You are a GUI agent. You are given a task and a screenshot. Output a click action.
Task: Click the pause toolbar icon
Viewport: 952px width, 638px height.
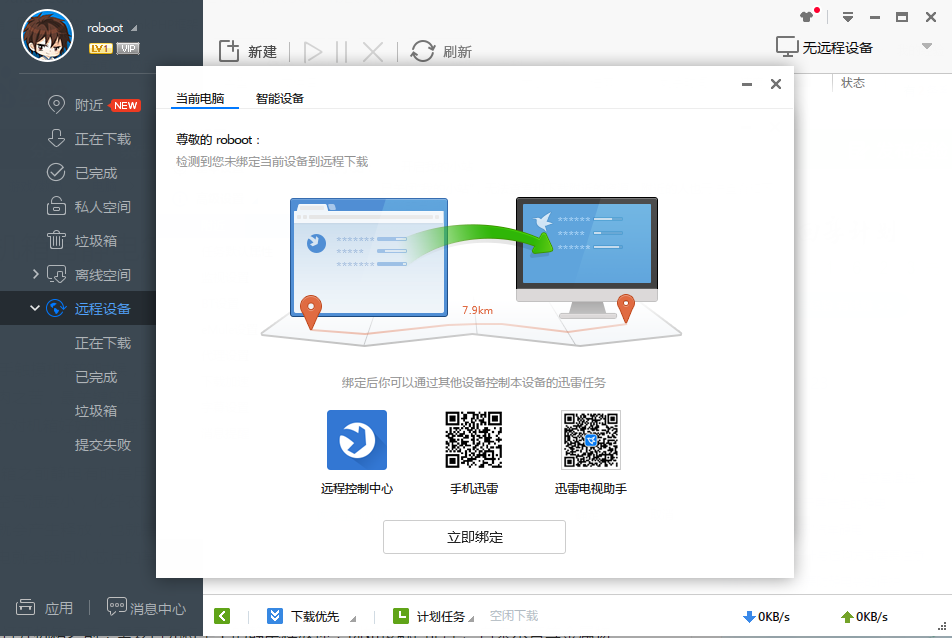point(342,52)
